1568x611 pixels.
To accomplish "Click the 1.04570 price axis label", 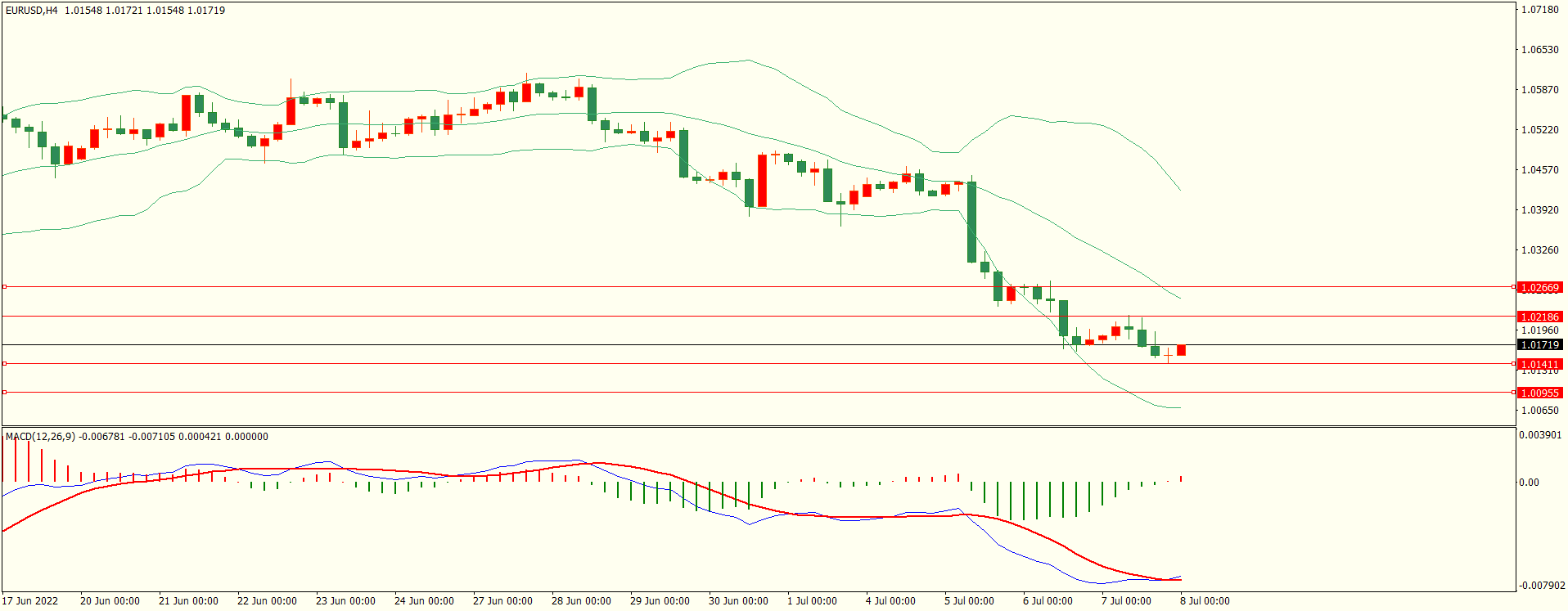I will pyautogui.click(x=1539, y=170).
